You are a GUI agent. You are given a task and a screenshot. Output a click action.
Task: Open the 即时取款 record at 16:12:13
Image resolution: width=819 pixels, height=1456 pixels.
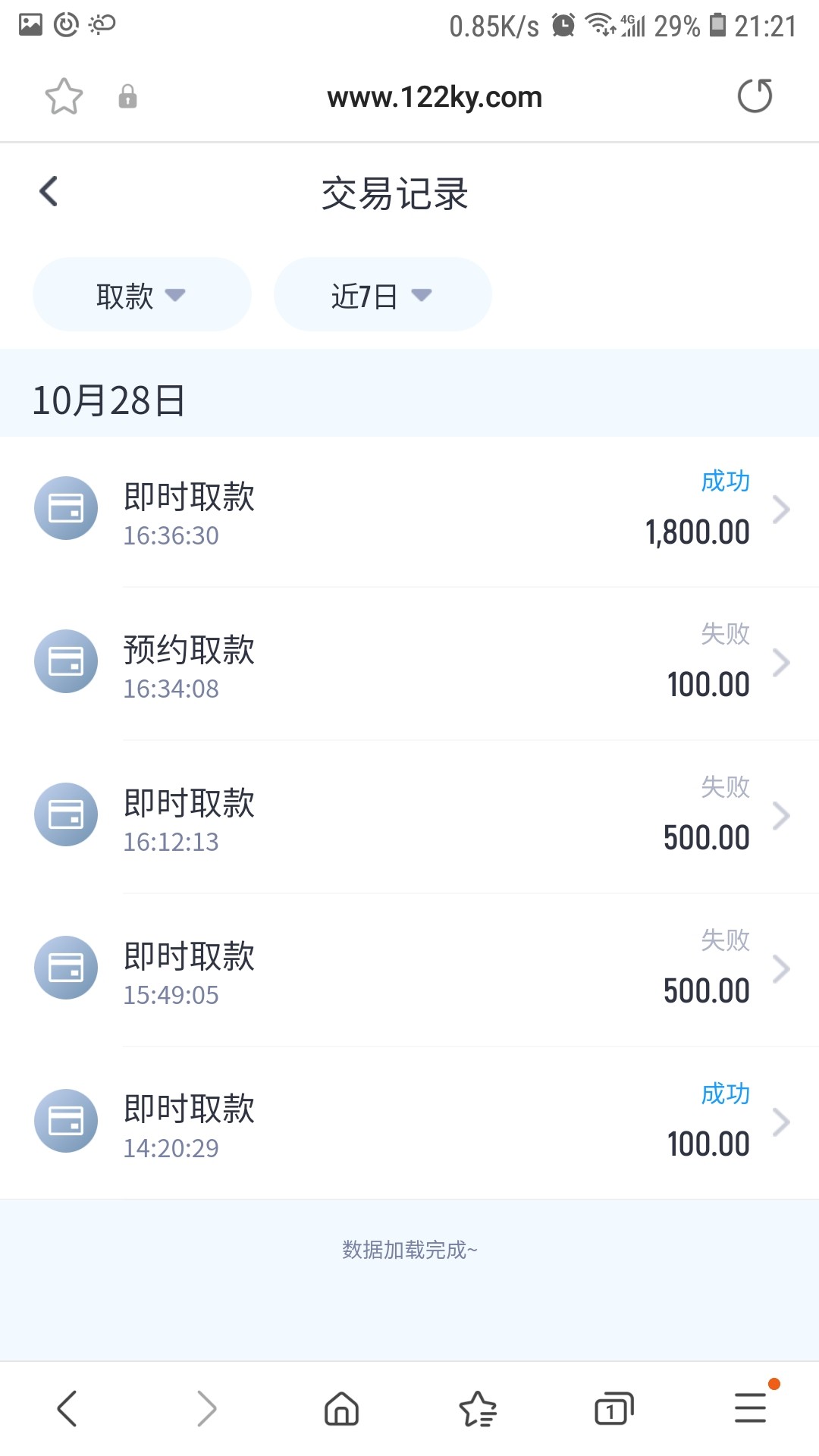pos(409,817)
